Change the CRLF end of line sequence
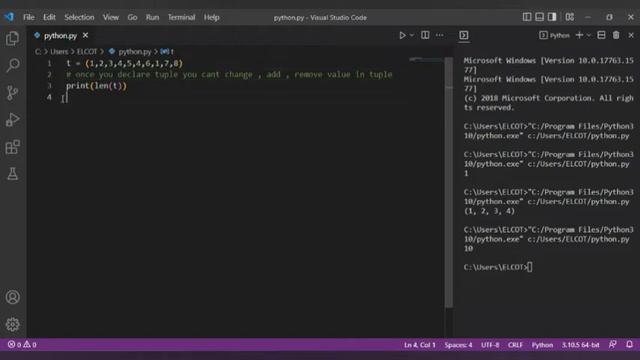640x360 pixels. [515, 345]
